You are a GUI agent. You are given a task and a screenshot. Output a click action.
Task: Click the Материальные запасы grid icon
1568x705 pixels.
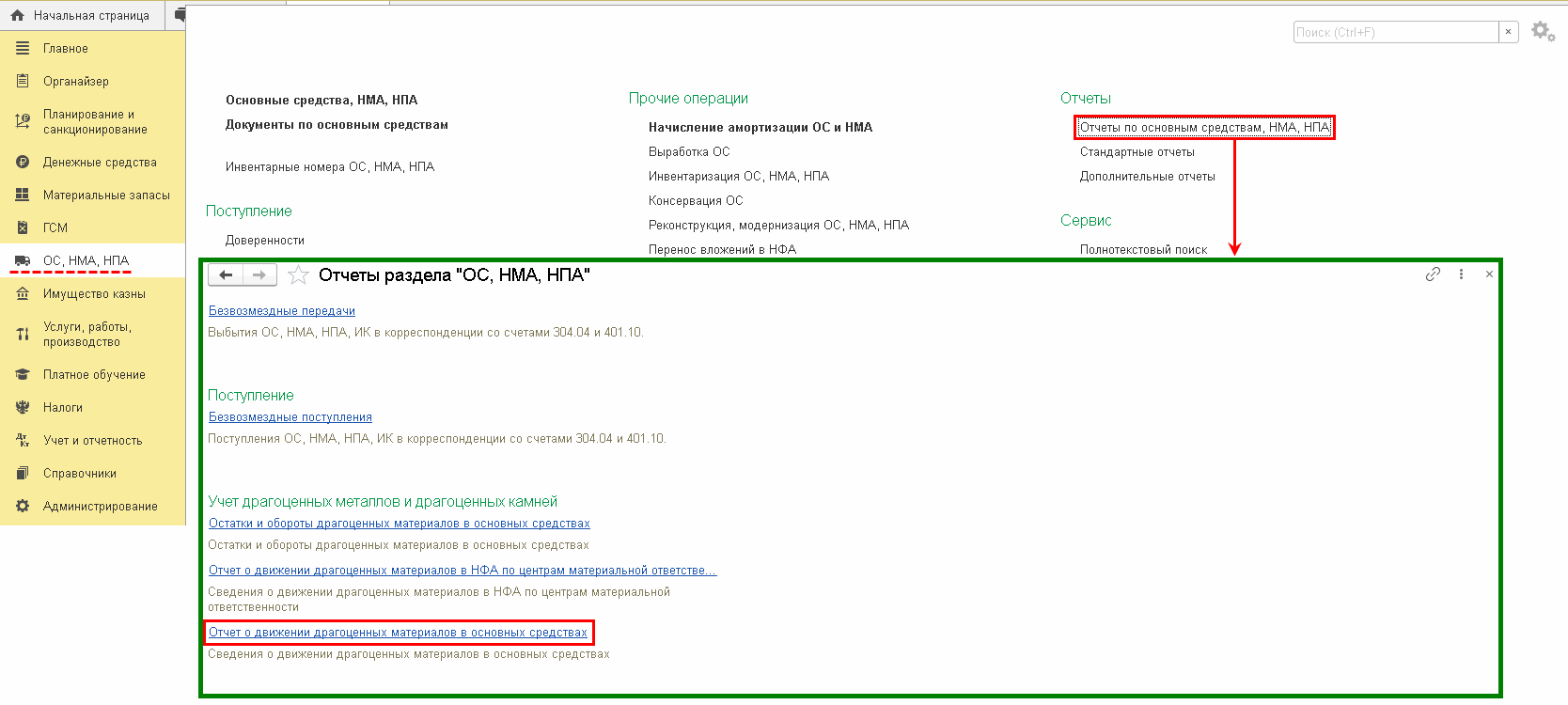(23, 195)
